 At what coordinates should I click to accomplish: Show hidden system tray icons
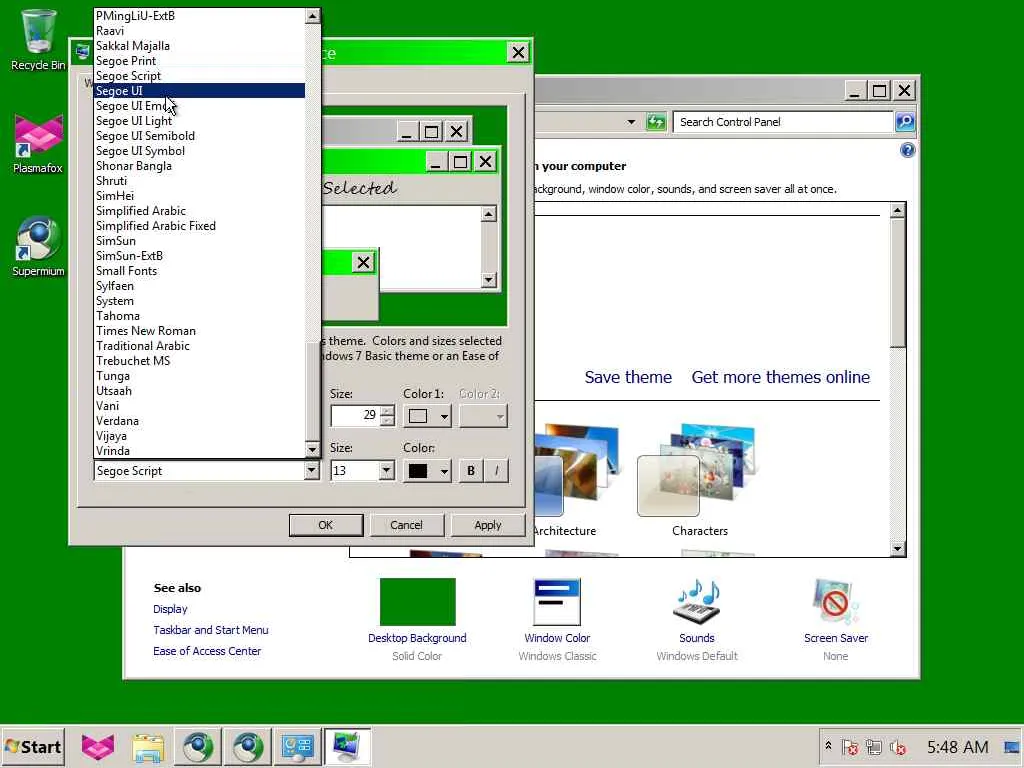(828, 746)
